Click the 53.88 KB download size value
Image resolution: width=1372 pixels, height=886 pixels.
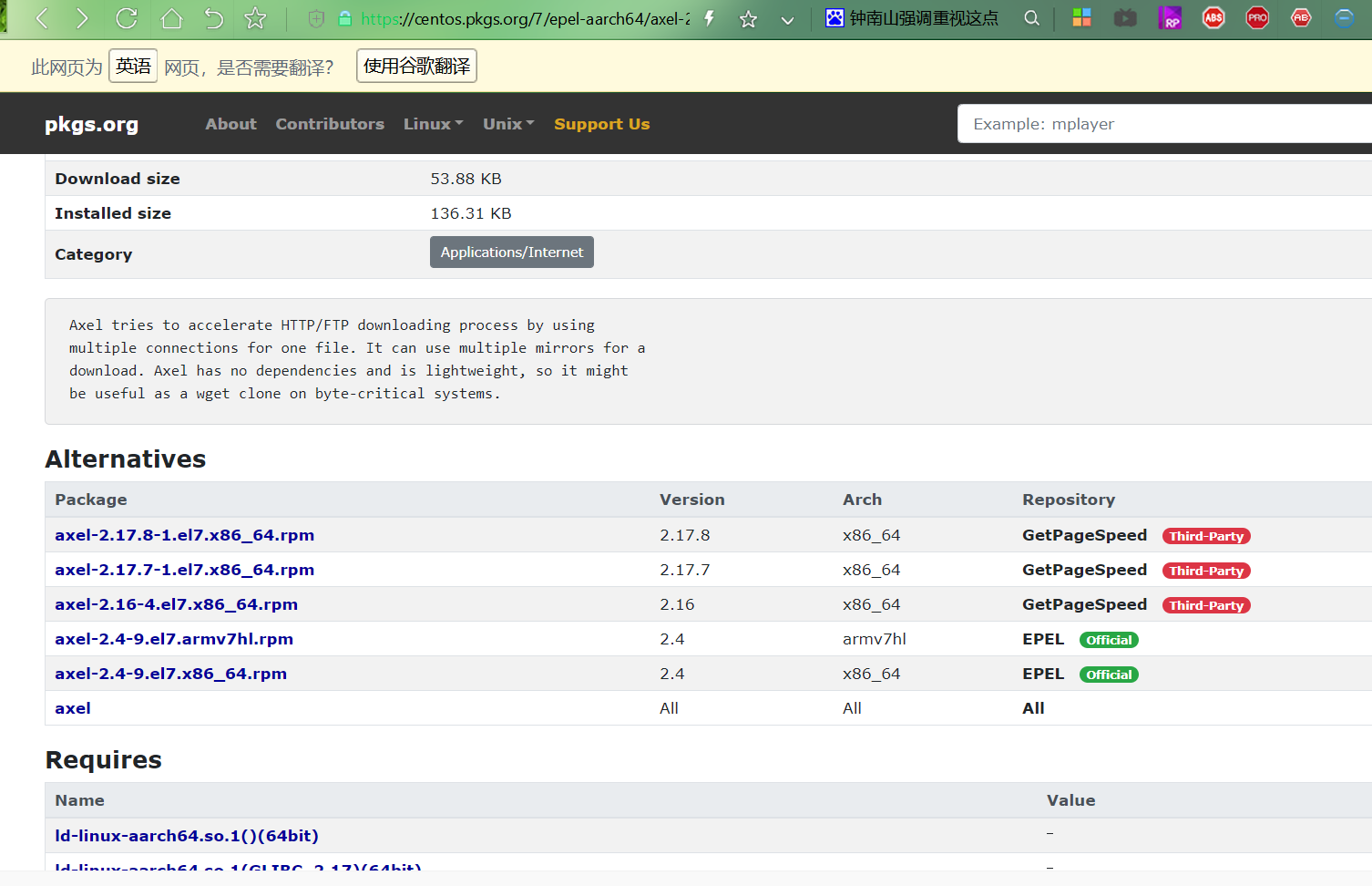point(466,179)
